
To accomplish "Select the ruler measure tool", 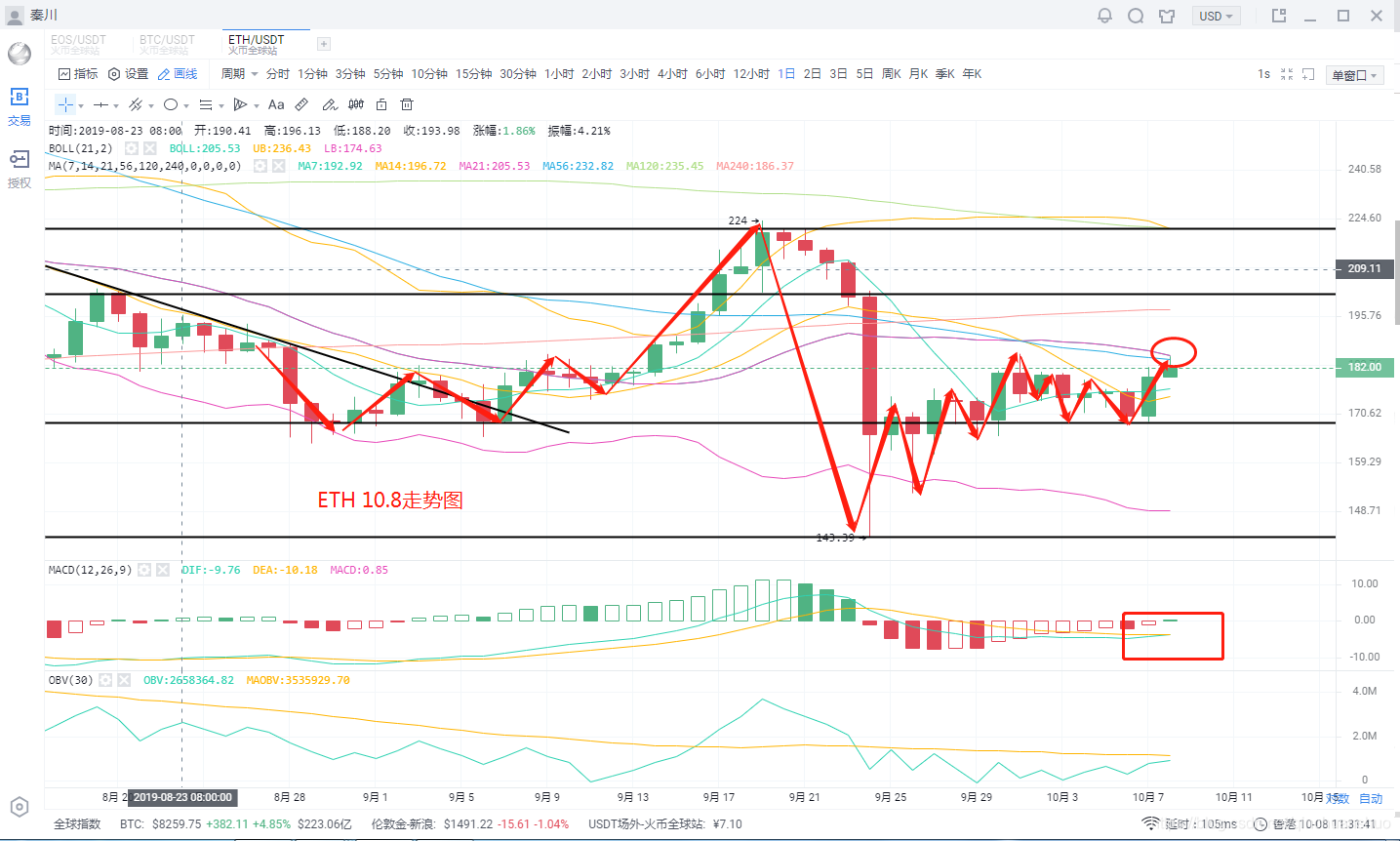I will pos(302,104).
